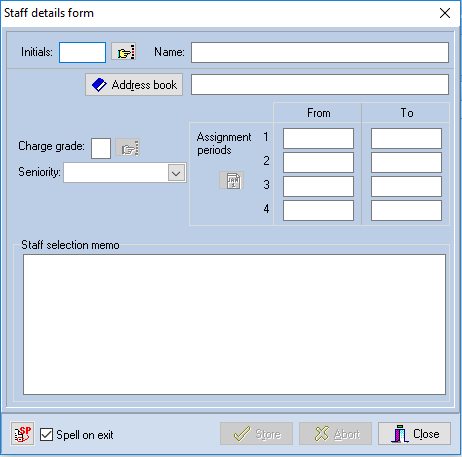Click the To field for period 4

pyautogui.click(x=406, y=210)
